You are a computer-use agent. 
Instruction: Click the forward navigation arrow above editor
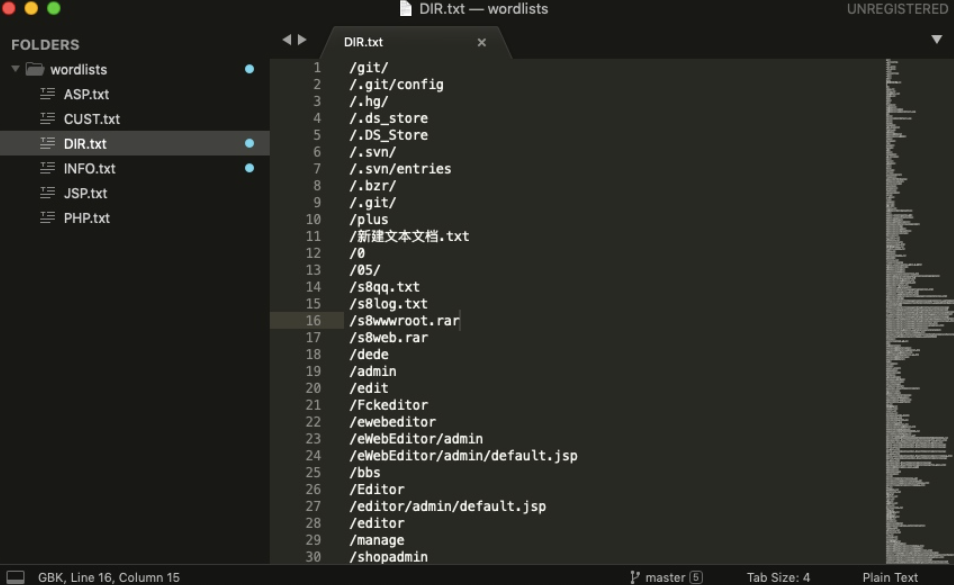pos(302,40)
